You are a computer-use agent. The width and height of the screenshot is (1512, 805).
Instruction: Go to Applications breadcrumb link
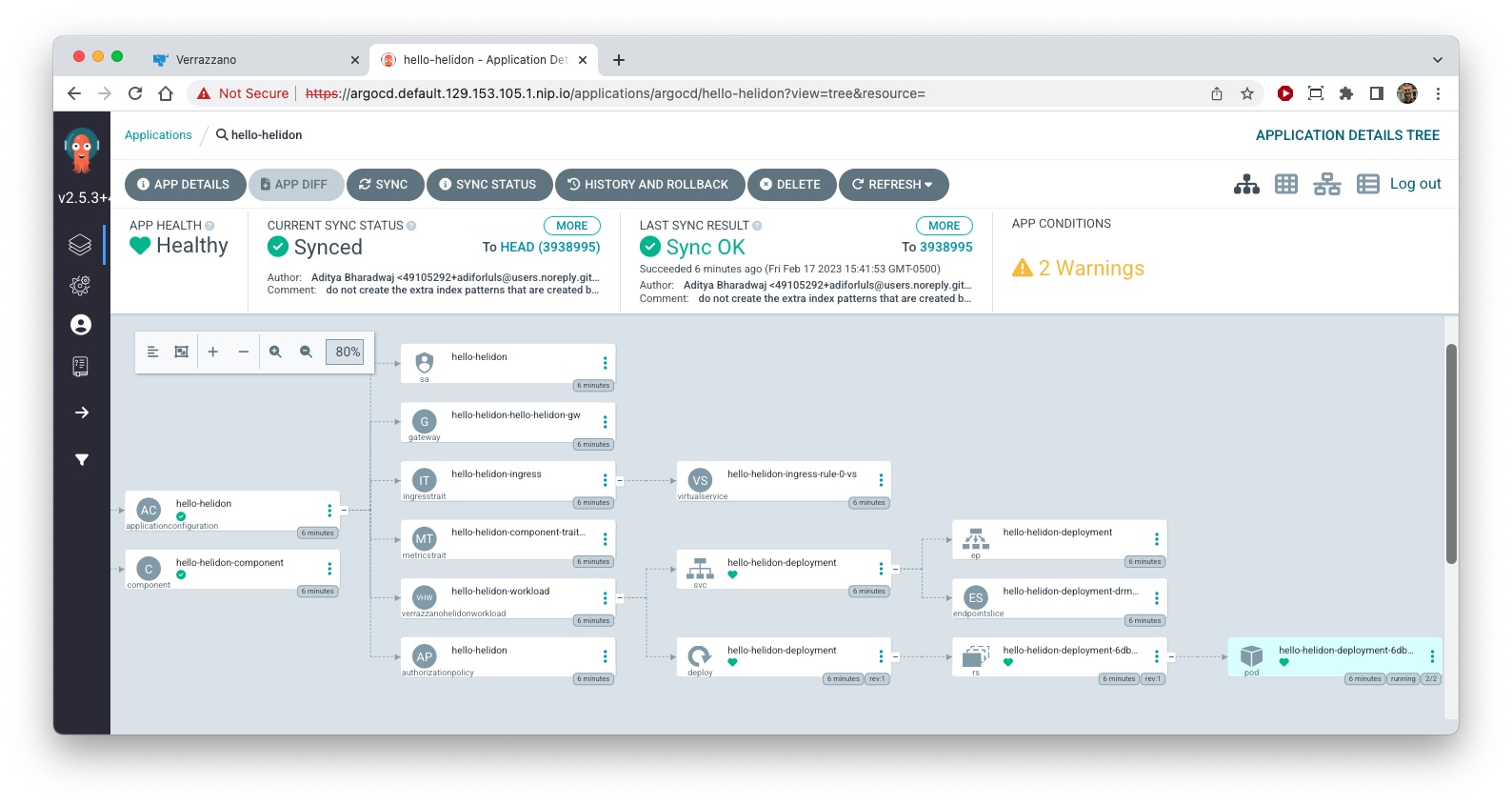click(158, 135)
